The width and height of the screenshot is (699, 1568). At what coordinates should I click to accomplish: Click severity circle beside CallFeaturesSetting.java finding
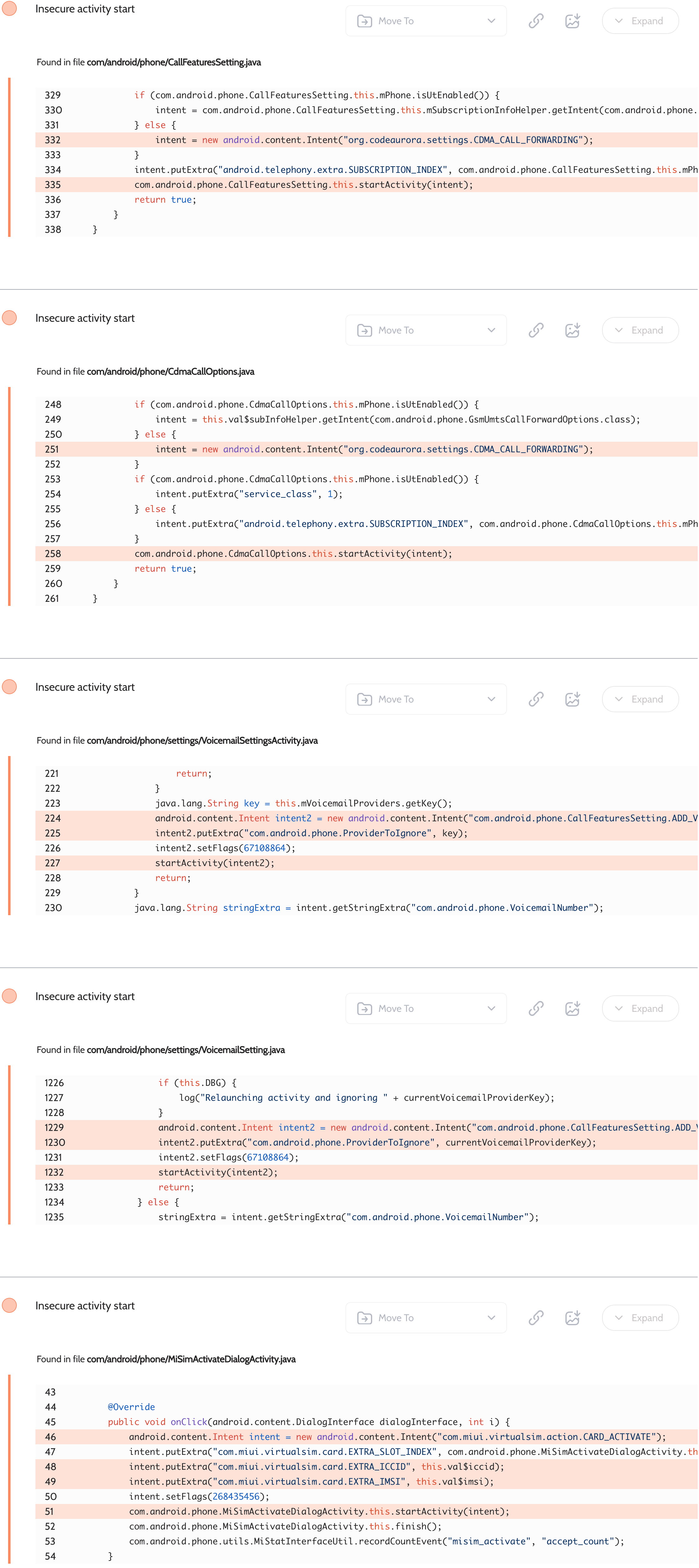(10, 9)
